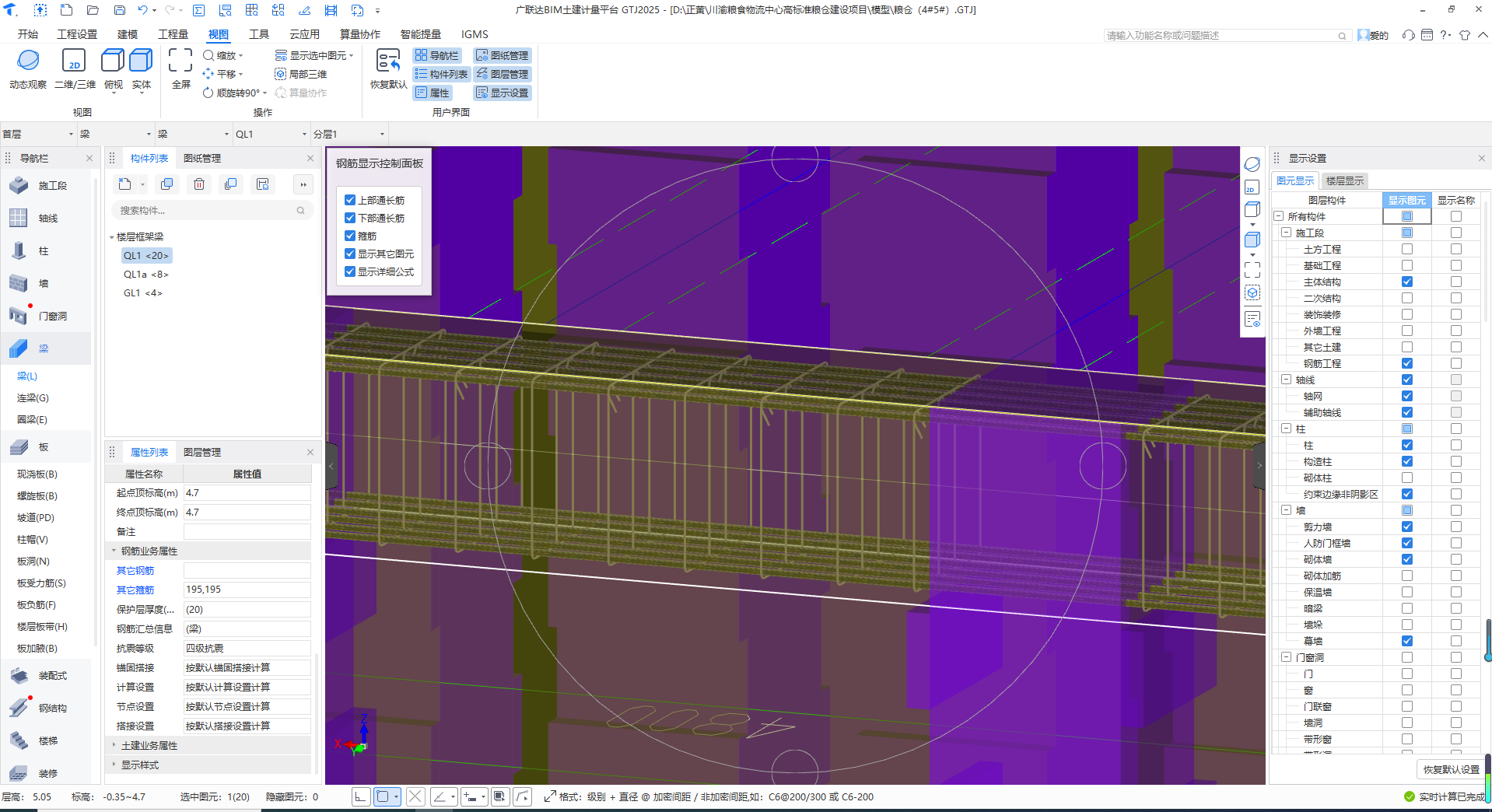Expand the 显示样式 section
The width and height of the screenshot is (1492, 812).
(x=114, y=765)
